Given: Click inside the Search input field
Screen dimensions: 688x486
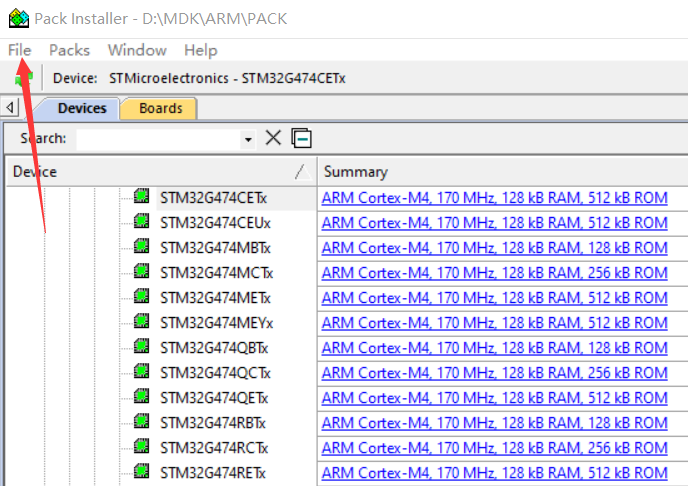Looking at the screenshot, I should click(x=159, y=139).
